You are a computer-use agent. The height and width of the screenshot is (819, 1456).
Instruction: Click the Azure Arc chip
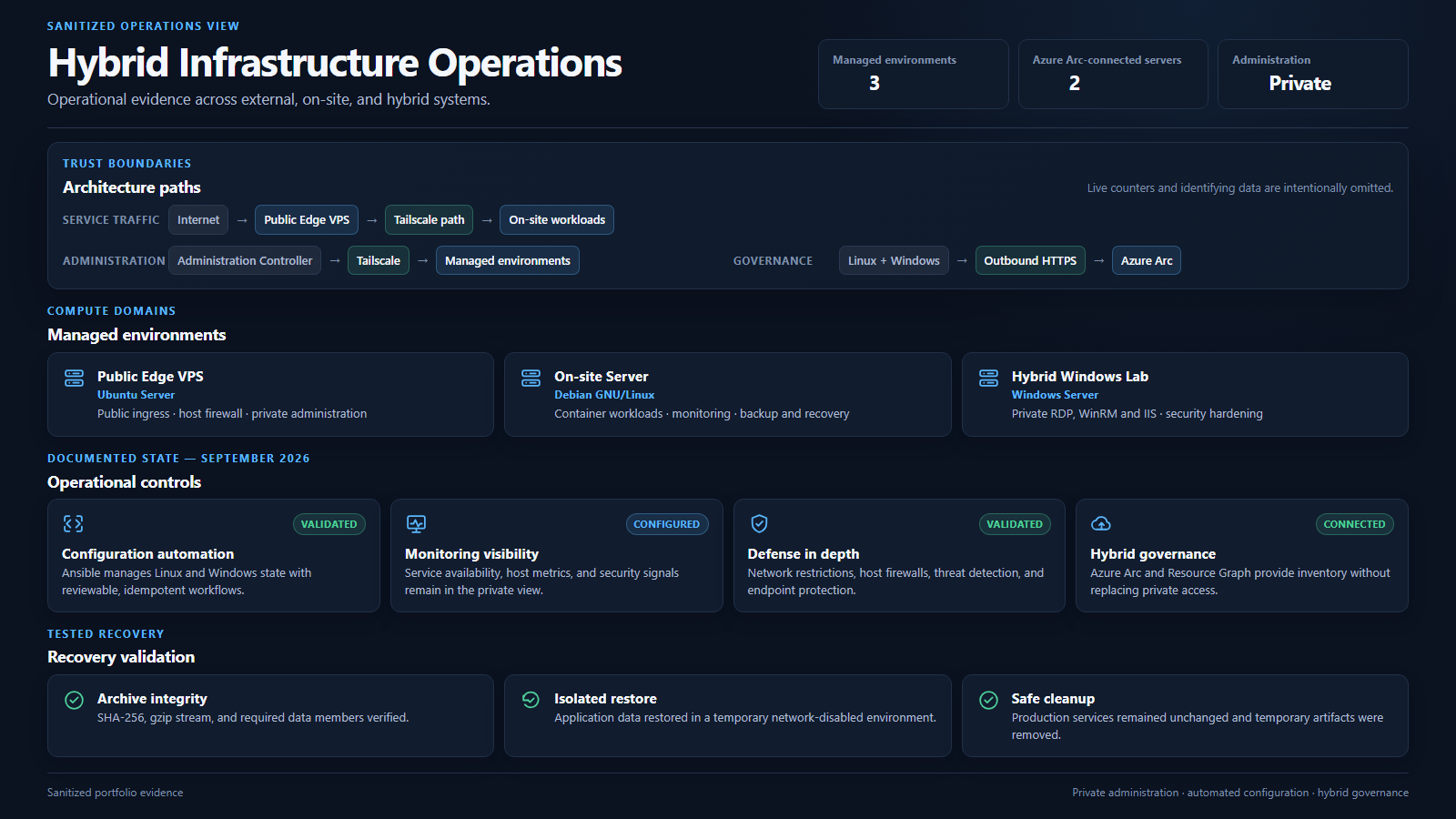(x=1147, y=261)
